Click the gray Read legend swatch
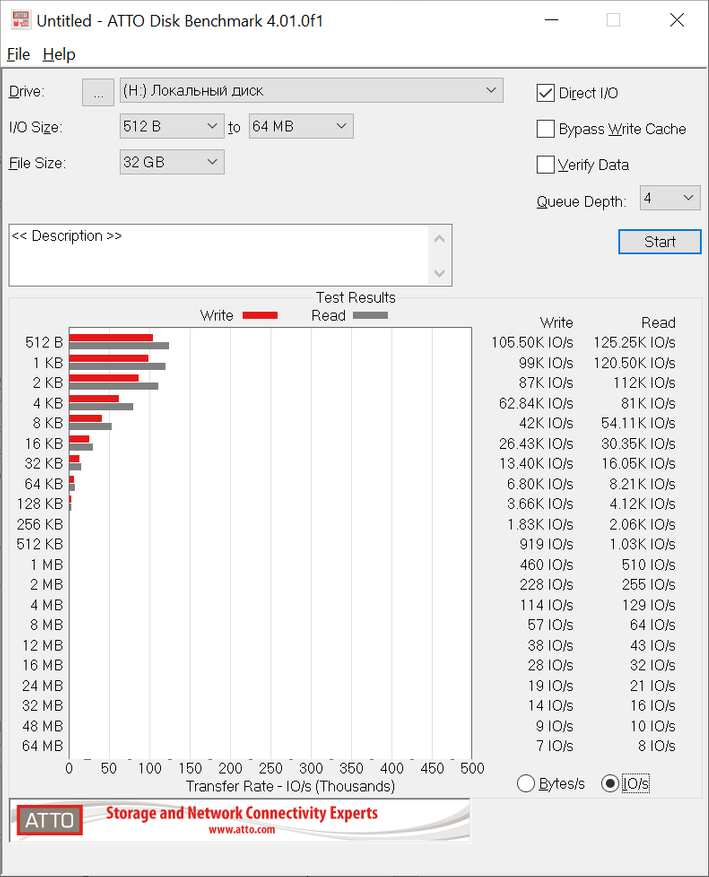Screen dimensions: 709x877 coord(370,315)
